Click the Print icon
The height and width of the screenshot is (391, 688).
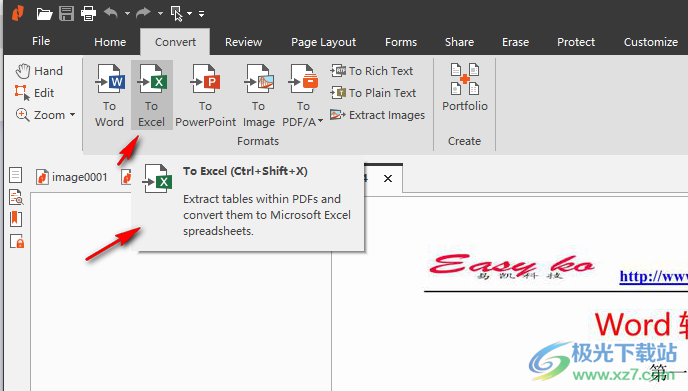(88, 14)
